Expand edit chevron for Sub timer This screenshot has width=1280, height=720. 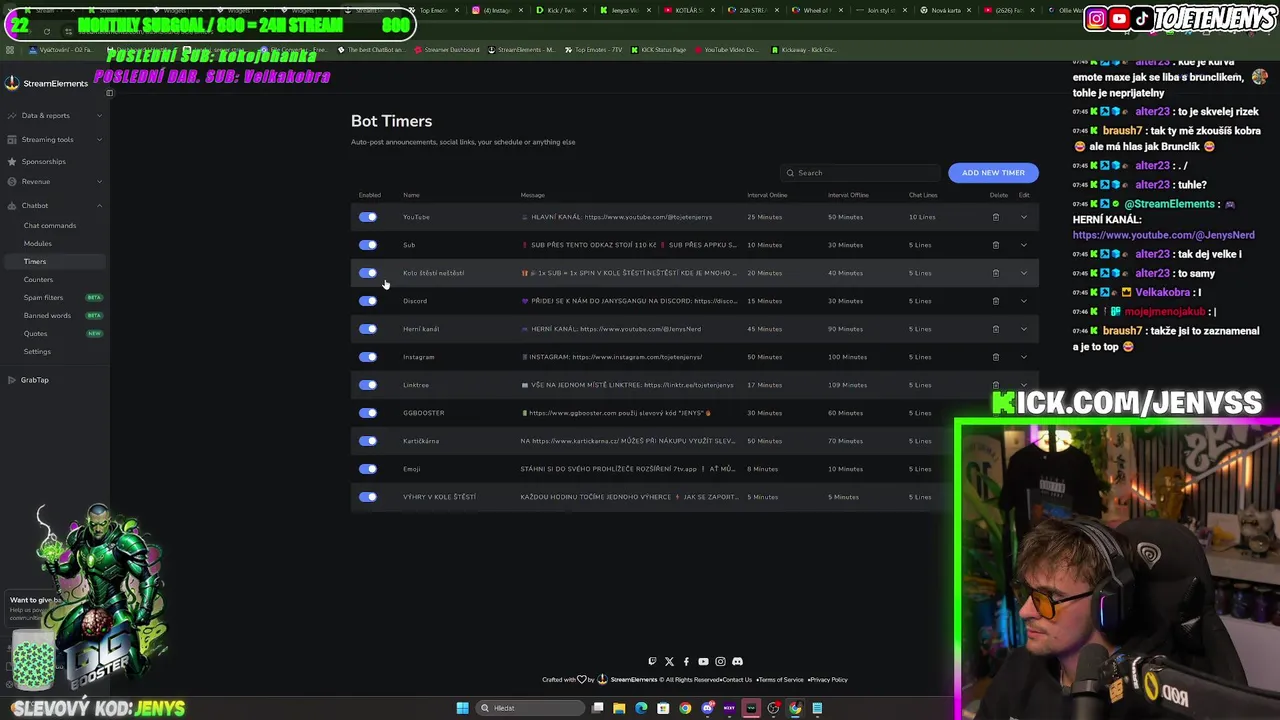click(1023, 245)
